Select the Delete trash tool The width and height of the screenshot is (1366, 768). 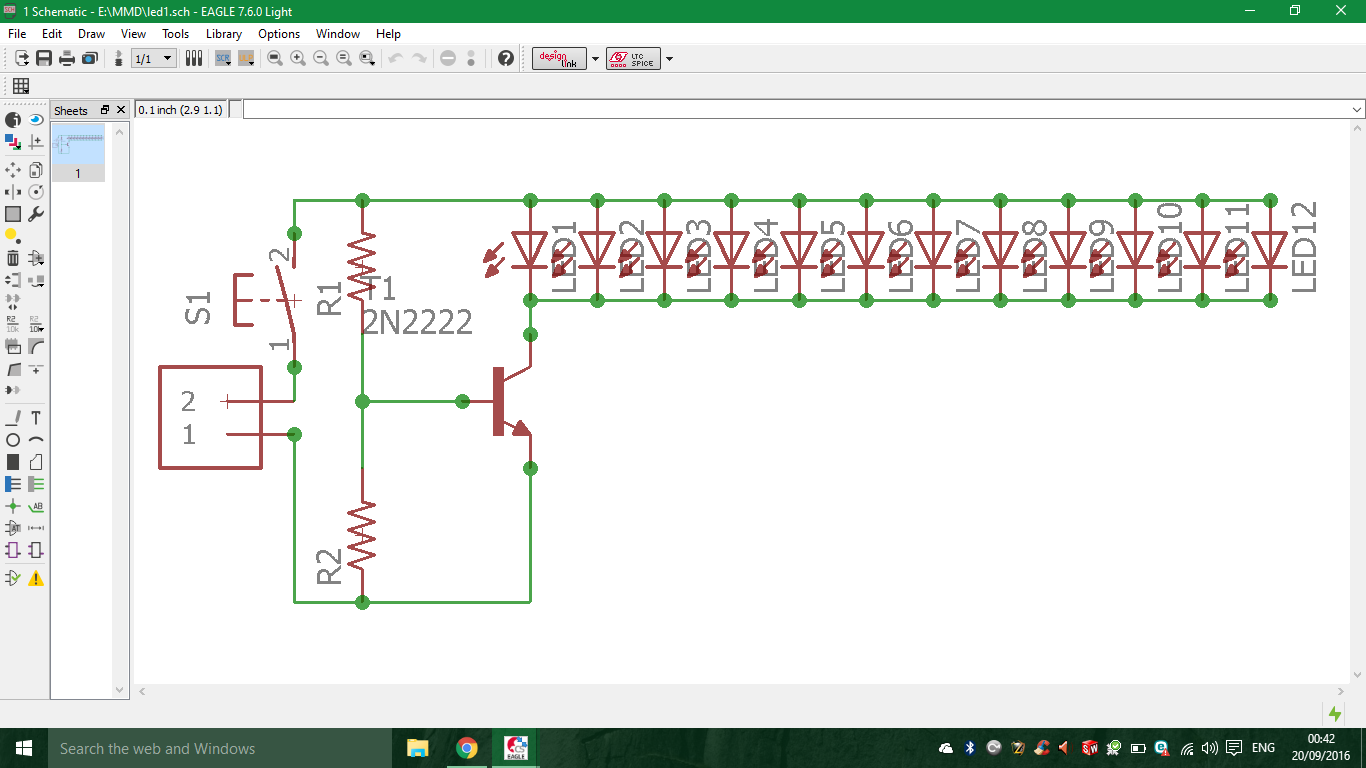[x=13, y=260]
